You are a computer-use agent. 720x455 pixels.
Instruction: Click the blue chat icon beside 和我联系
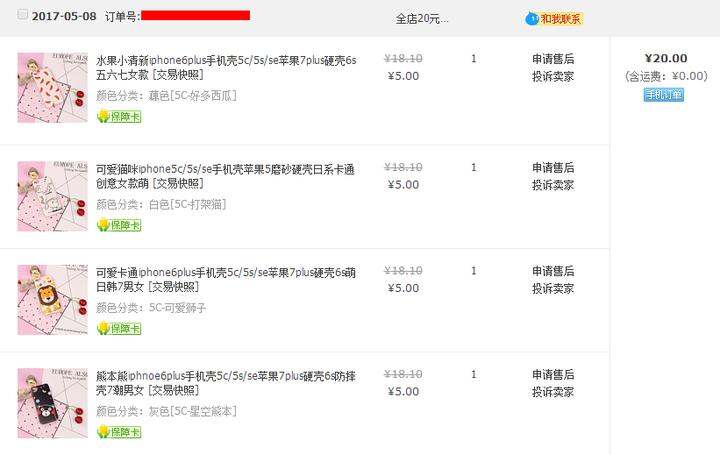pos(532,19)
